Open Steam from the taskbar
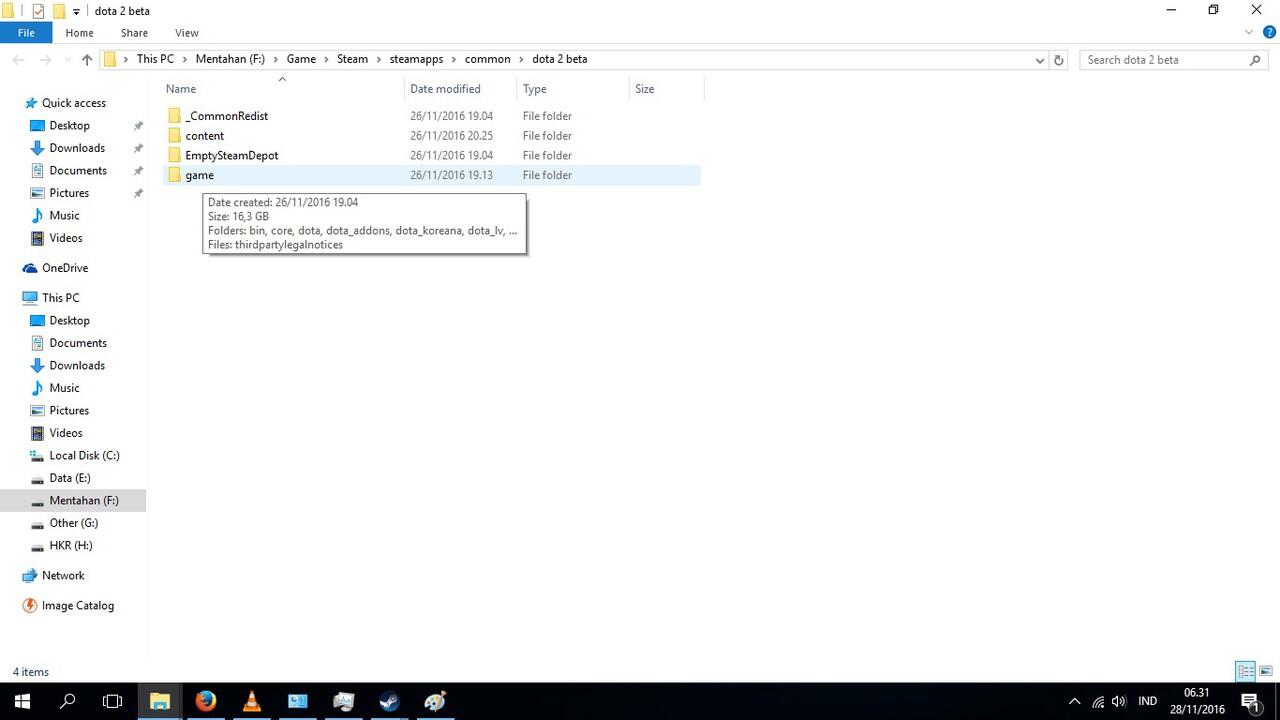This screenshot has height=720, width=1280. [389, 701]
